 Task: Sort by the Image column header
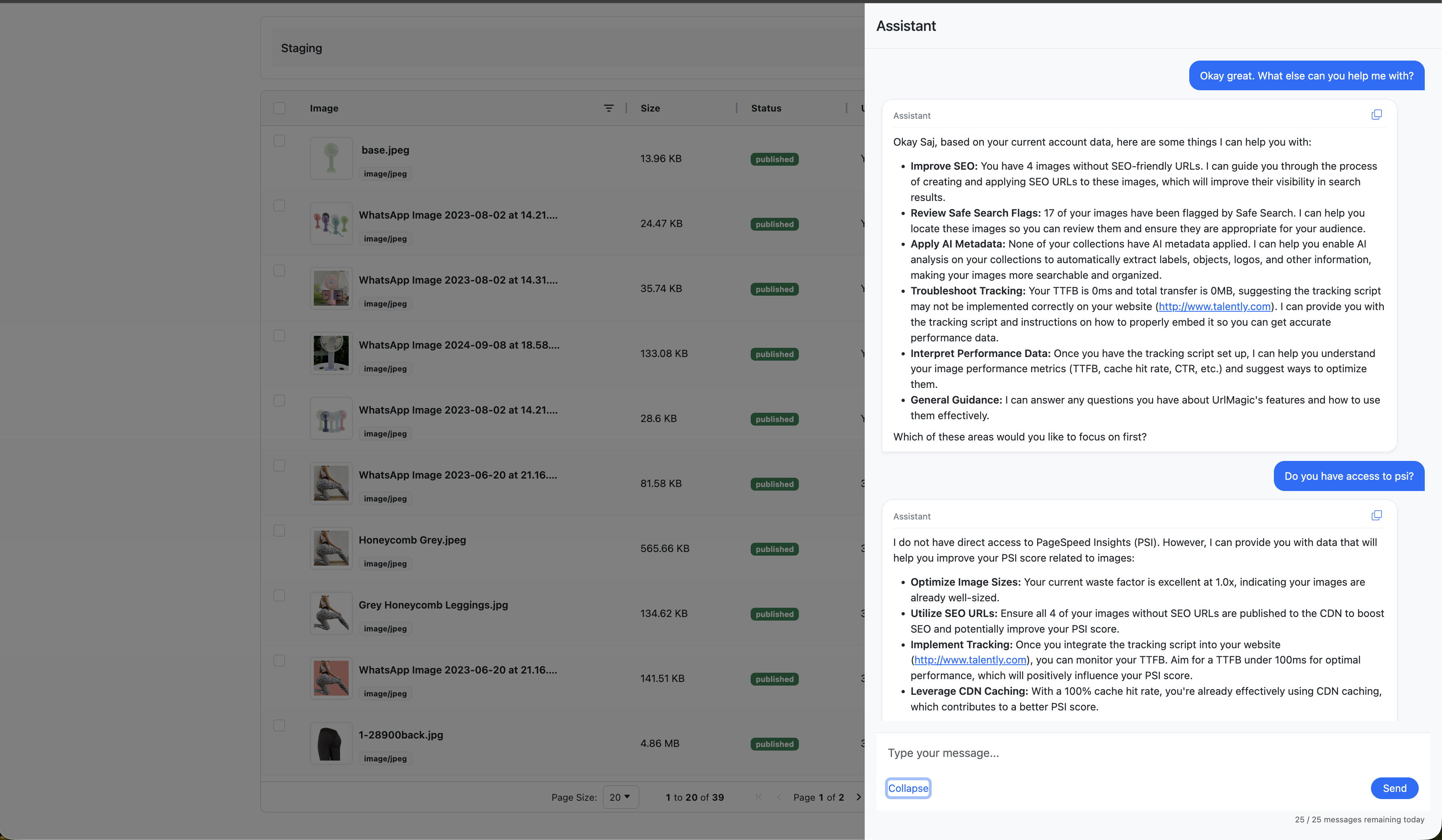[324, 108]
